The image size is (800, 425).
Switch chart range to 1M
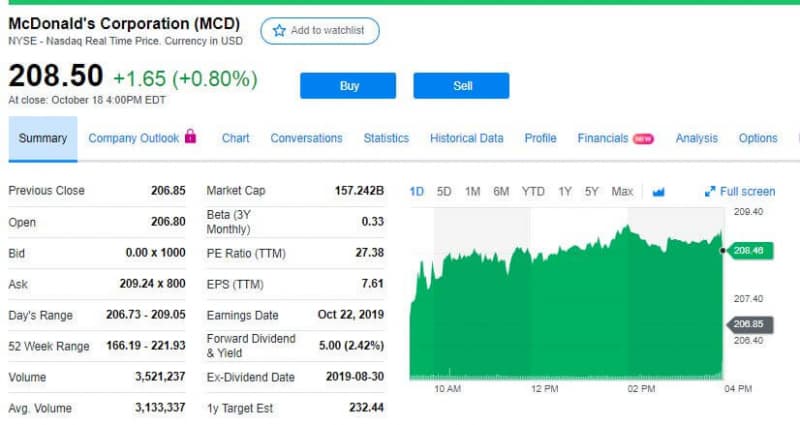[x=472, y=192]
